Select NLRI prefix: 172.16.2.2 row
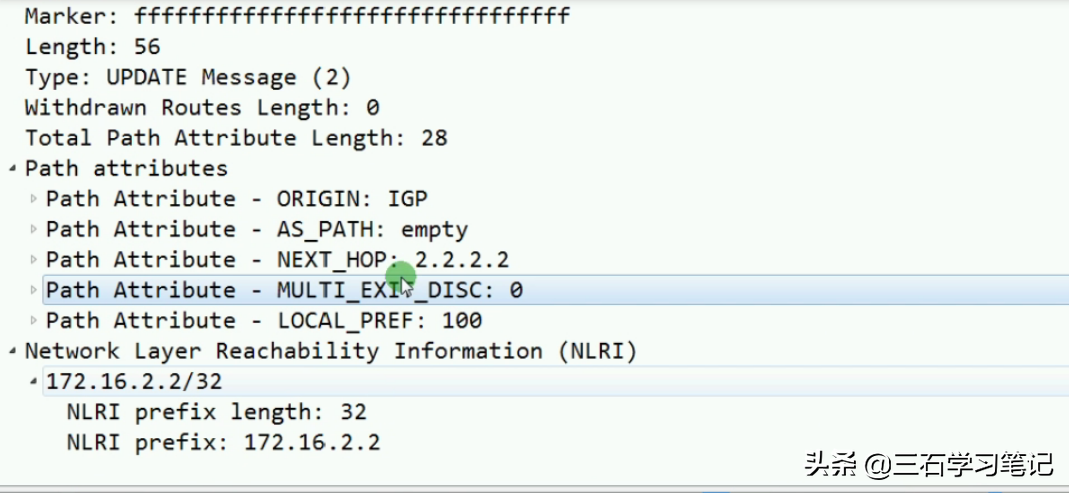The height and width of the screenshot is (493, 1069). [x=224, y=443]
